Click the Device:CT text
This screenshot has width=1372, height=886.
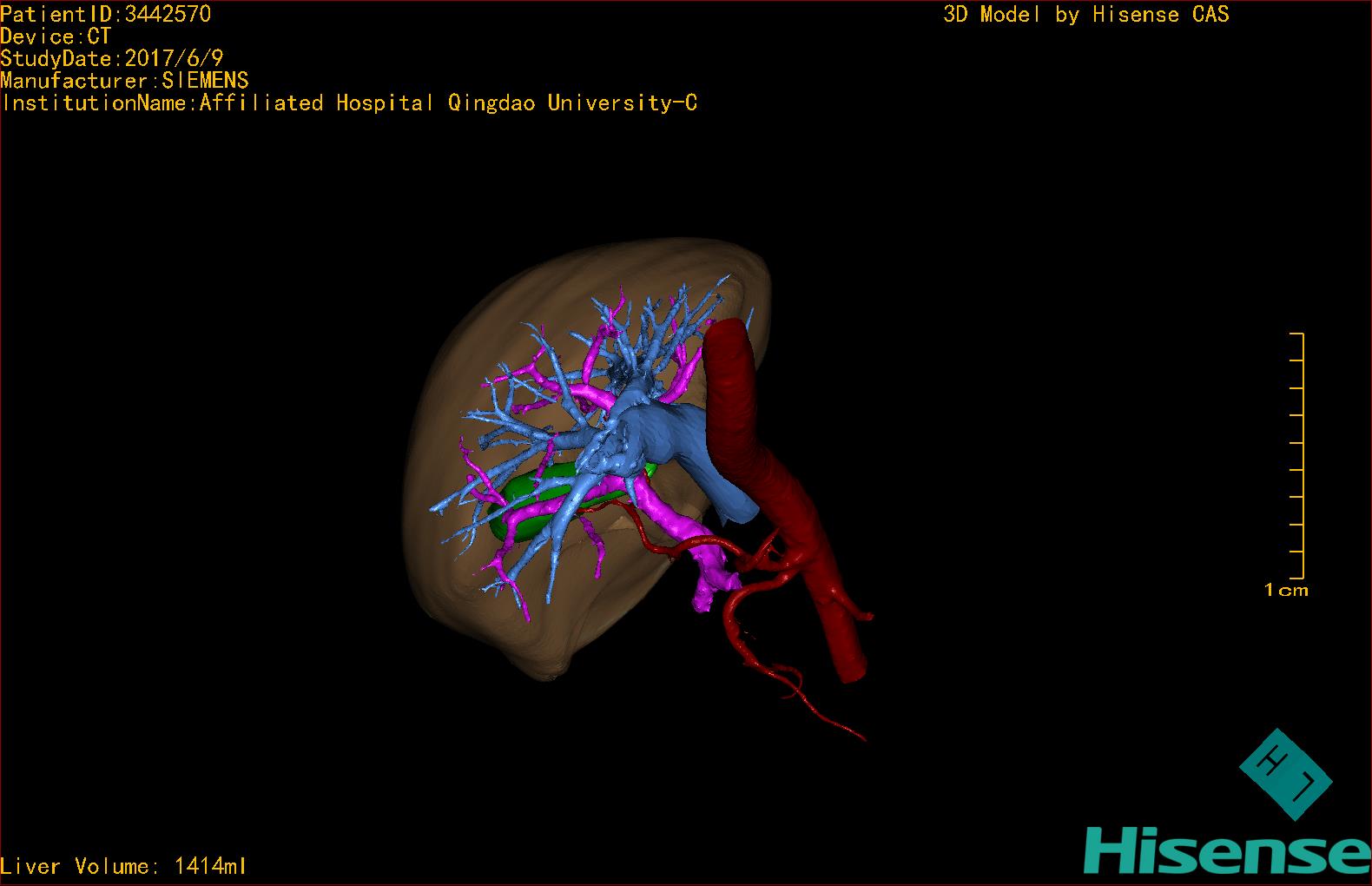click(x=56, y=36)
